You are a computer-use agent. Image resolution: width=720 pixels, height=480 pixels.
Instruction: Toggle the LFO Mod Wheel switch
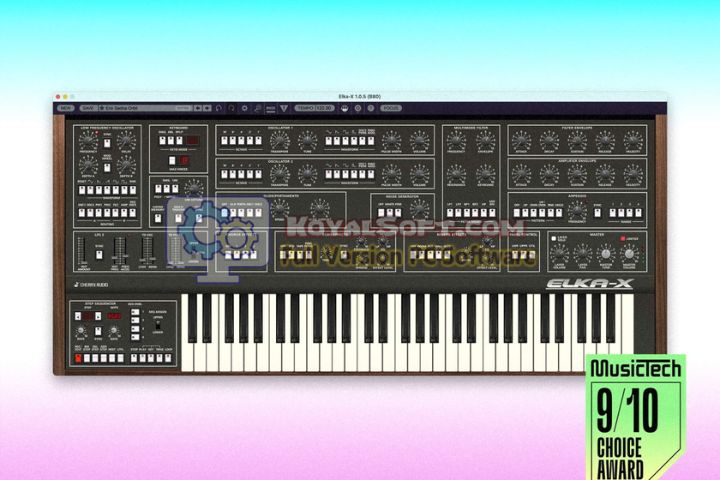pos(107,168)
